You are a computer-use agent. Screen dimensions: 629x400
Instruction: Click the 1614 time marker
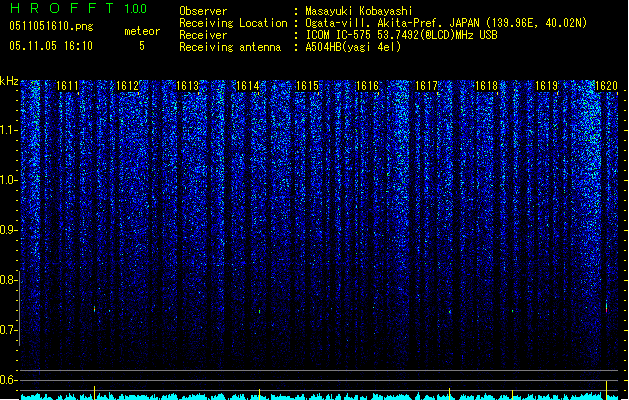pos(248,86)
